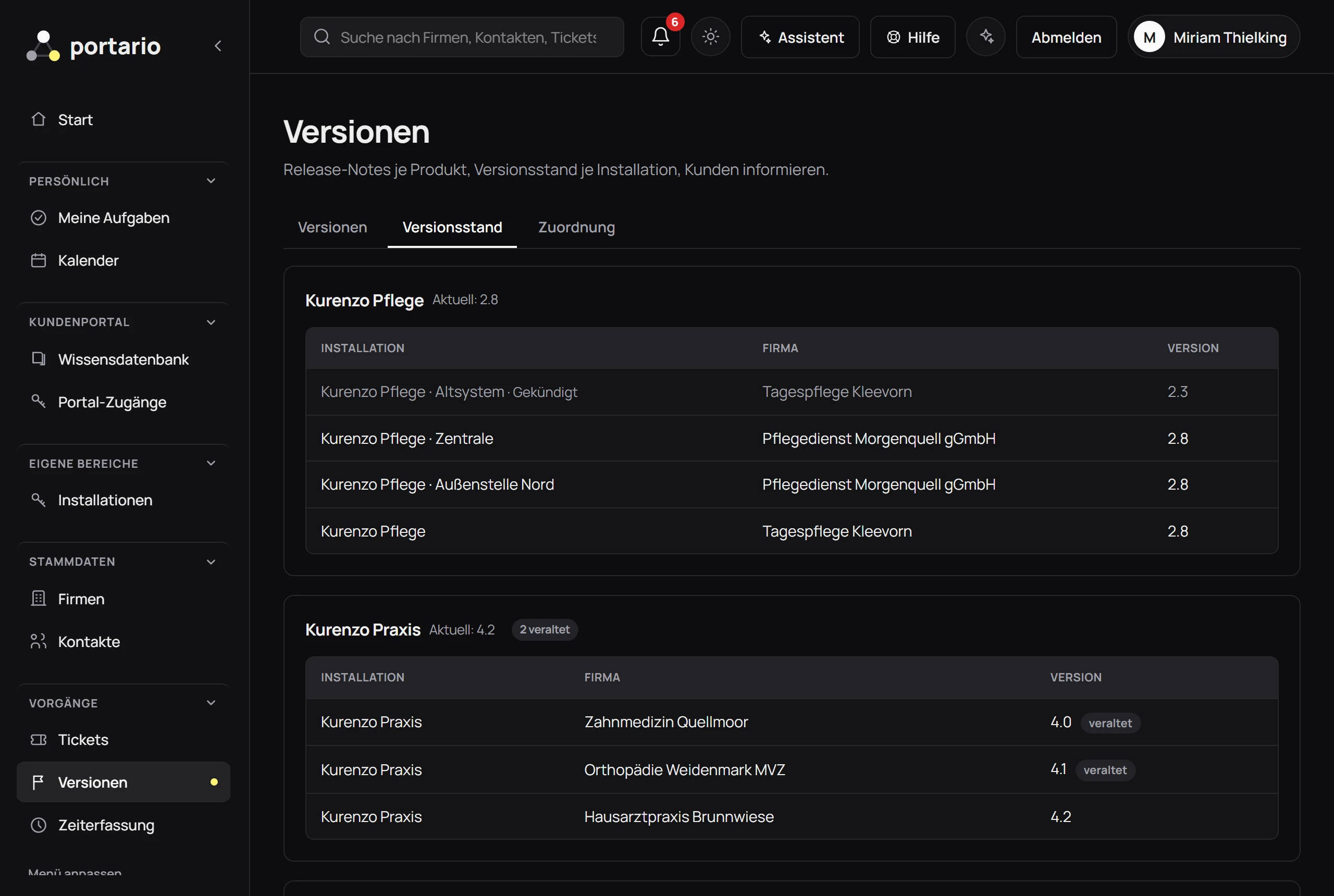Open Kontakte in sidebar

[123, 641]
